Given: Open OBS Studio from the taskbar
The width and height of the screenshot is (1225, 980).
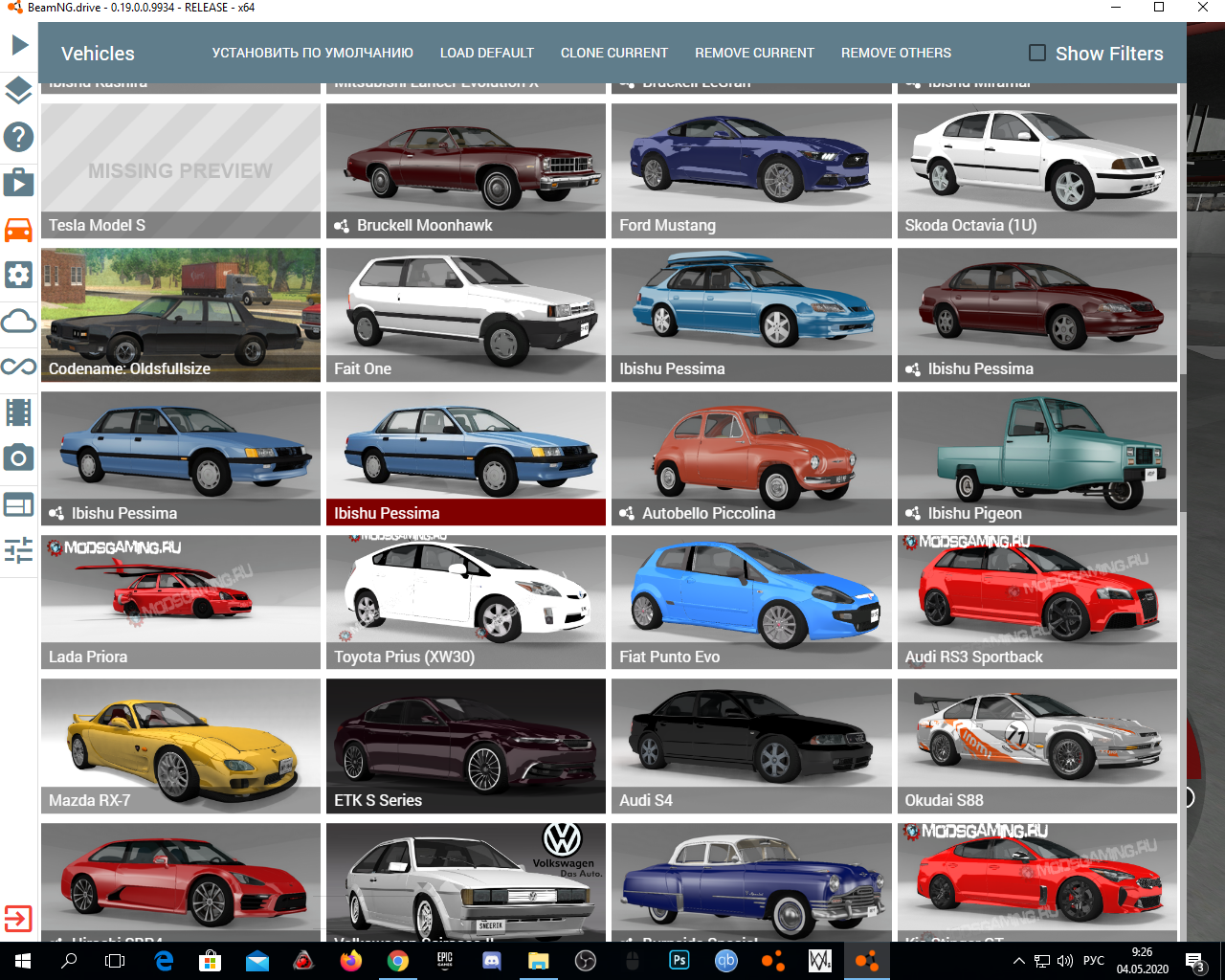Looking at the screenshot, I should (586, 961).
